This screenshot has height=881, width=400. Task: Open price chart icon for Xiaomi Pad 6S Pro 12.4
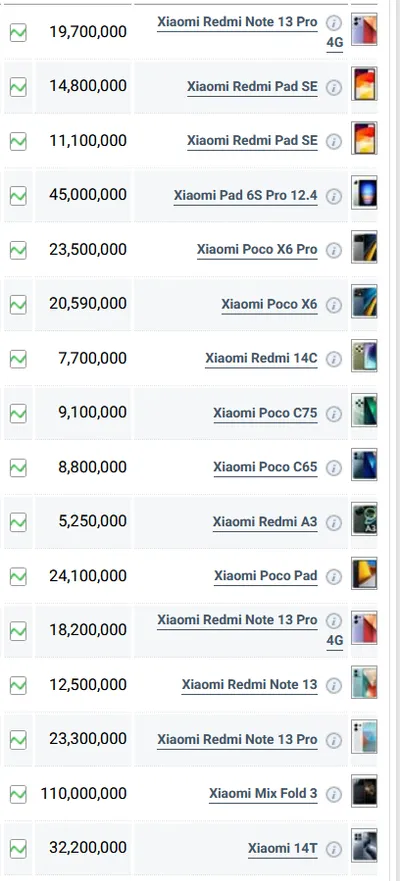(18, 196)
